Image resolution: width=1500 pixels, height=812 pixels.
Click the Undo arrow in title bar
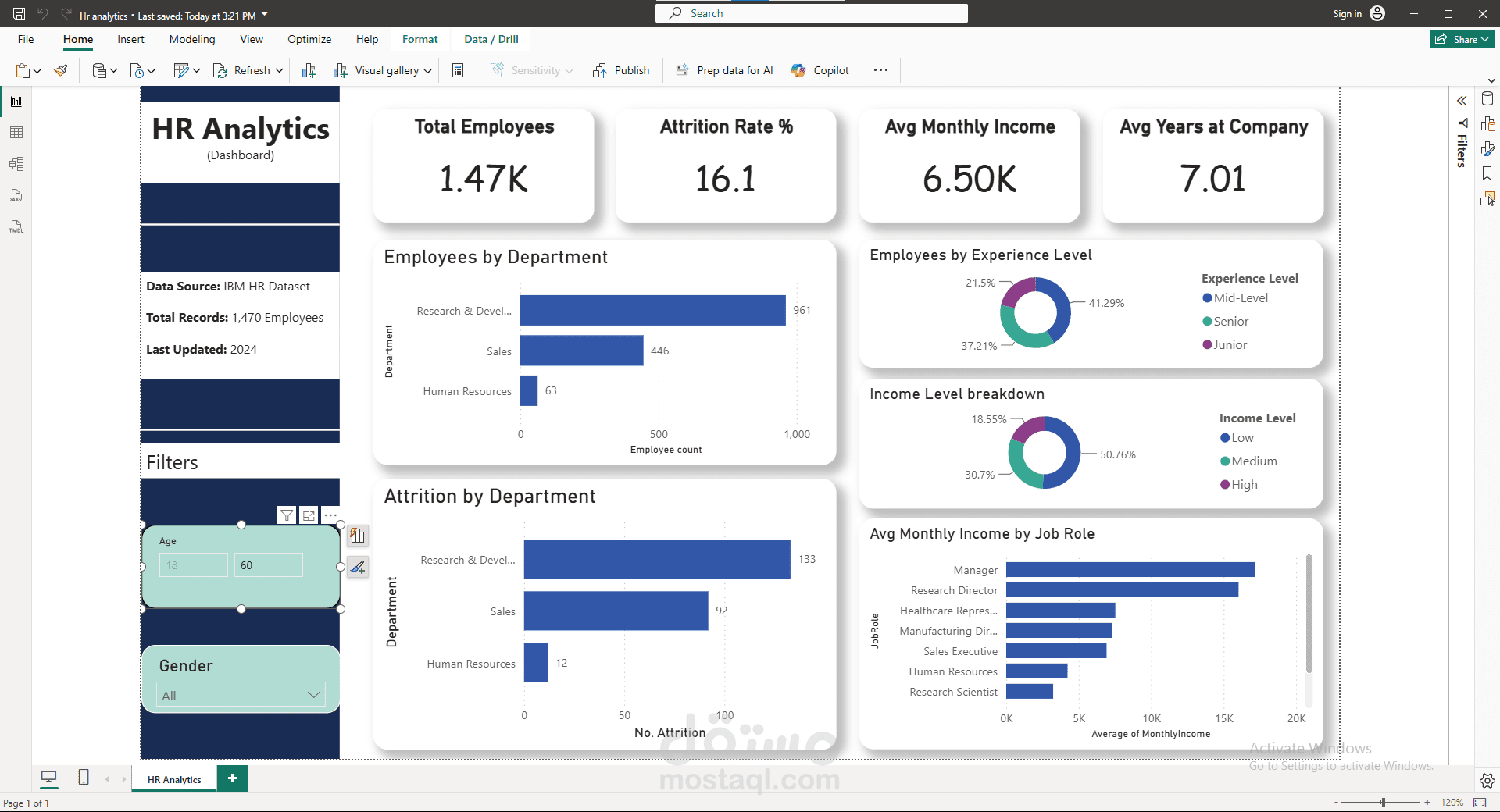coord(43,14)
